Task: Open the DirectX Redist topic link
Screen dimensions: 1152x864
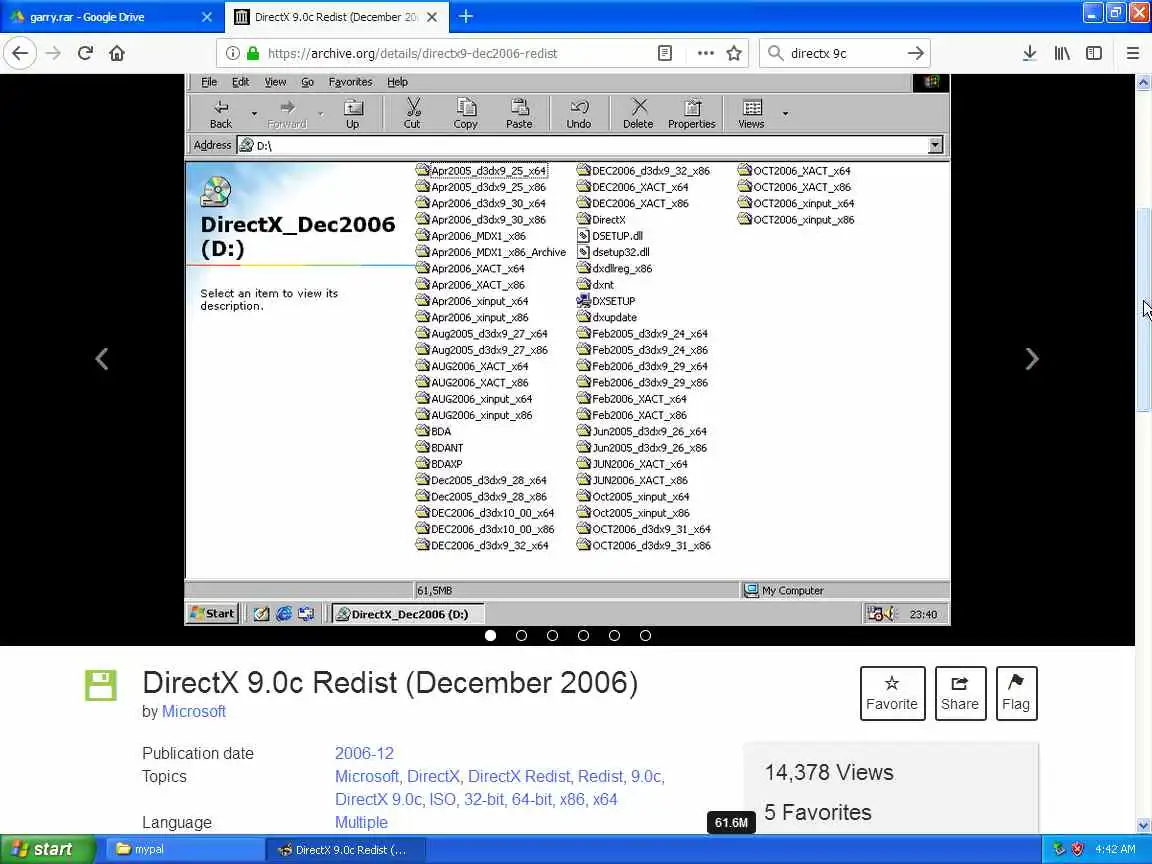Action: [x=519, y=777]
